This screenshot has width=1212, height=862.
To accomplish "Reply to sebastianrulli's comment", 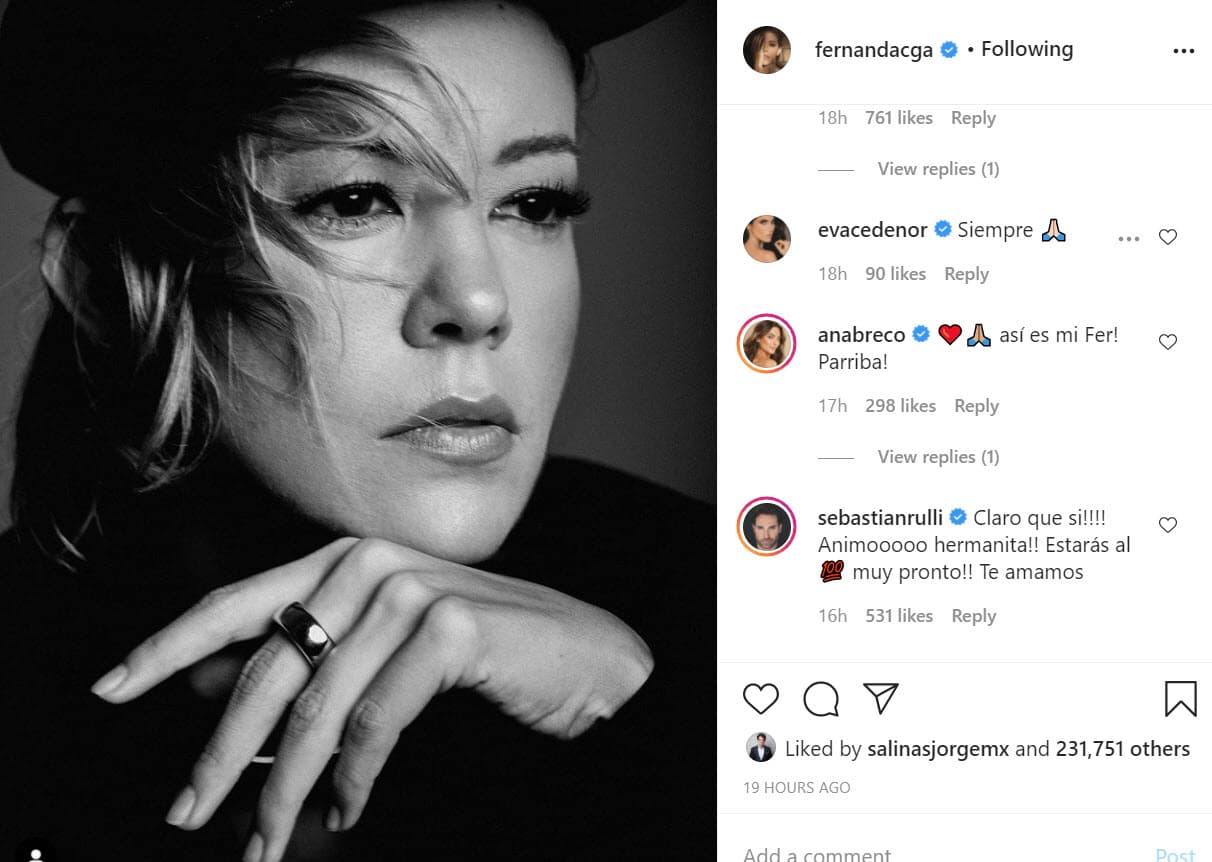I will click(x=973, y=616).
